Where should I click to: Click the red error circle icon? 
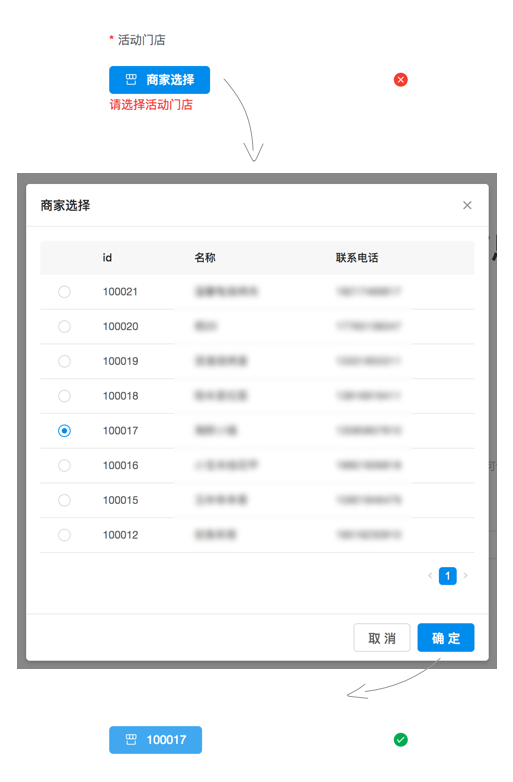pos(400,80)
